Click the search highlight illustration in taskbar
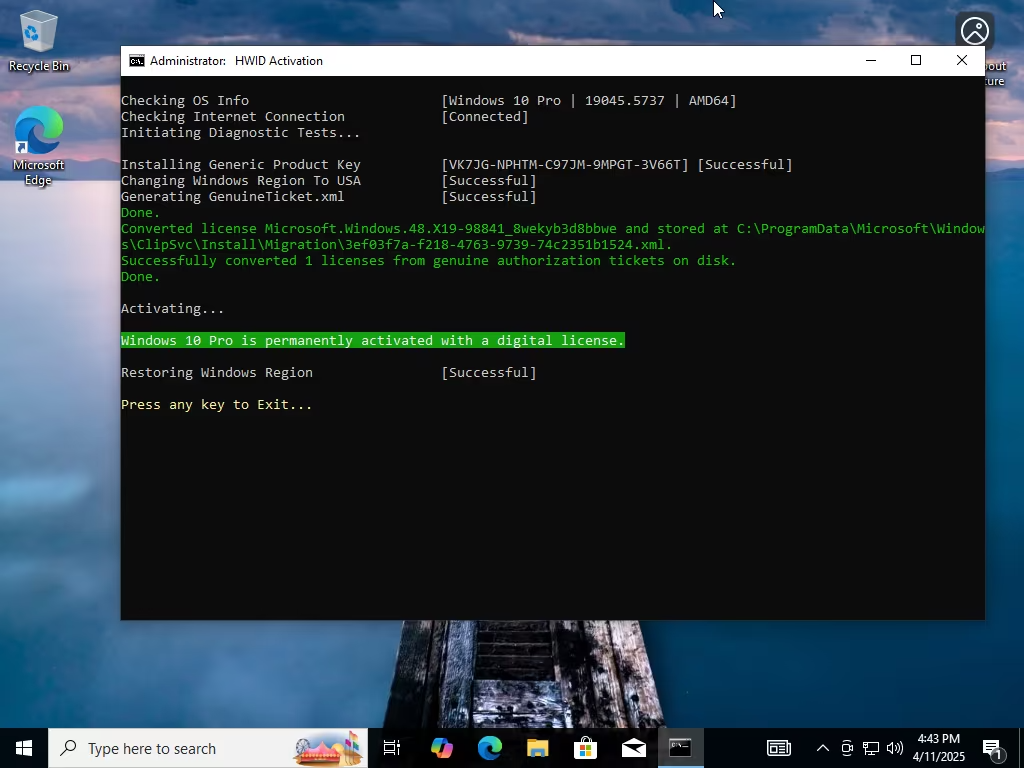Image resolution: width=1024 pixels, height=768 pixels. 328,748
